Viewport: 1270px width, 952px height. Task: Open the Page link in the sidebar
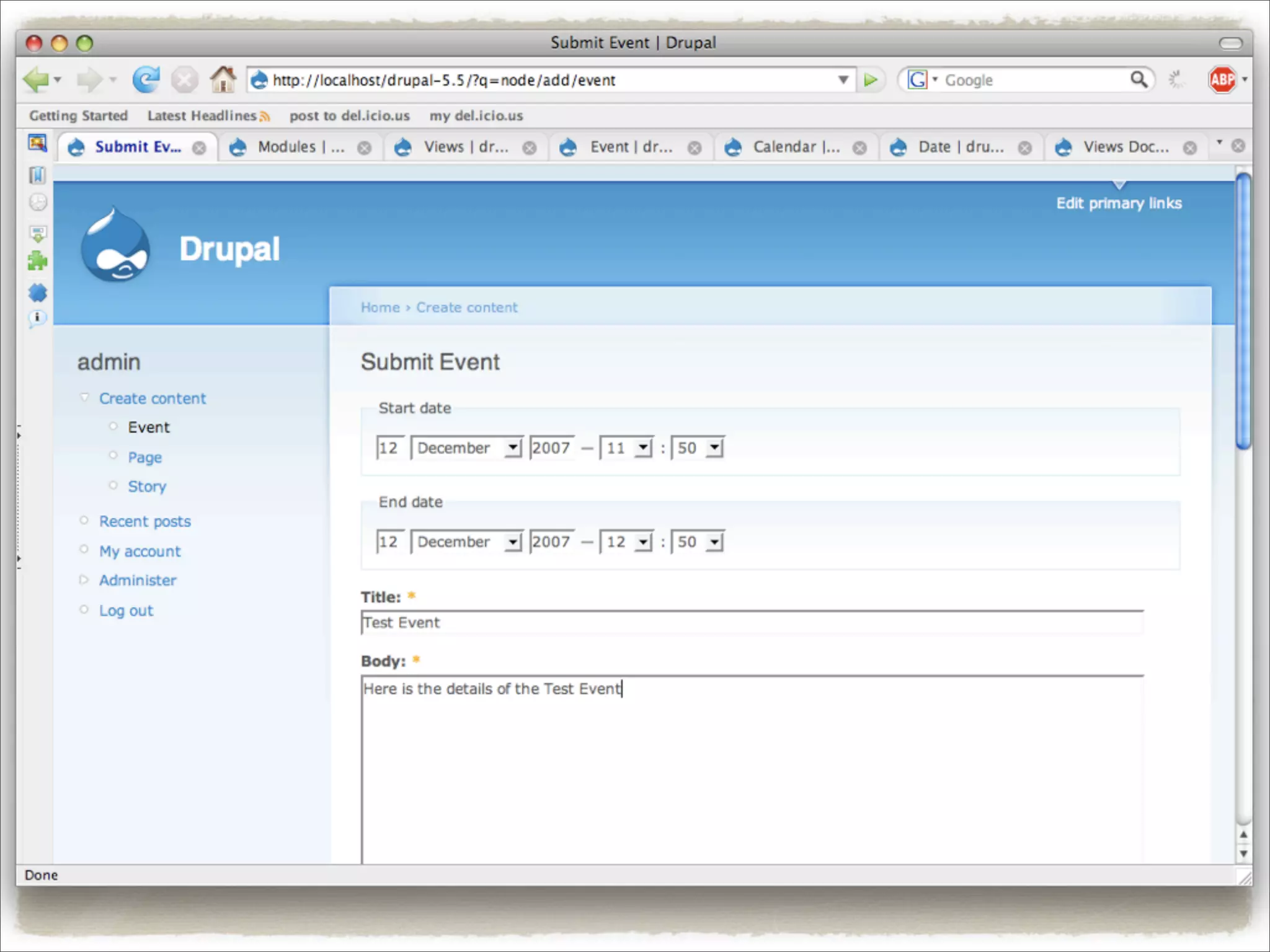pos(144,457)
